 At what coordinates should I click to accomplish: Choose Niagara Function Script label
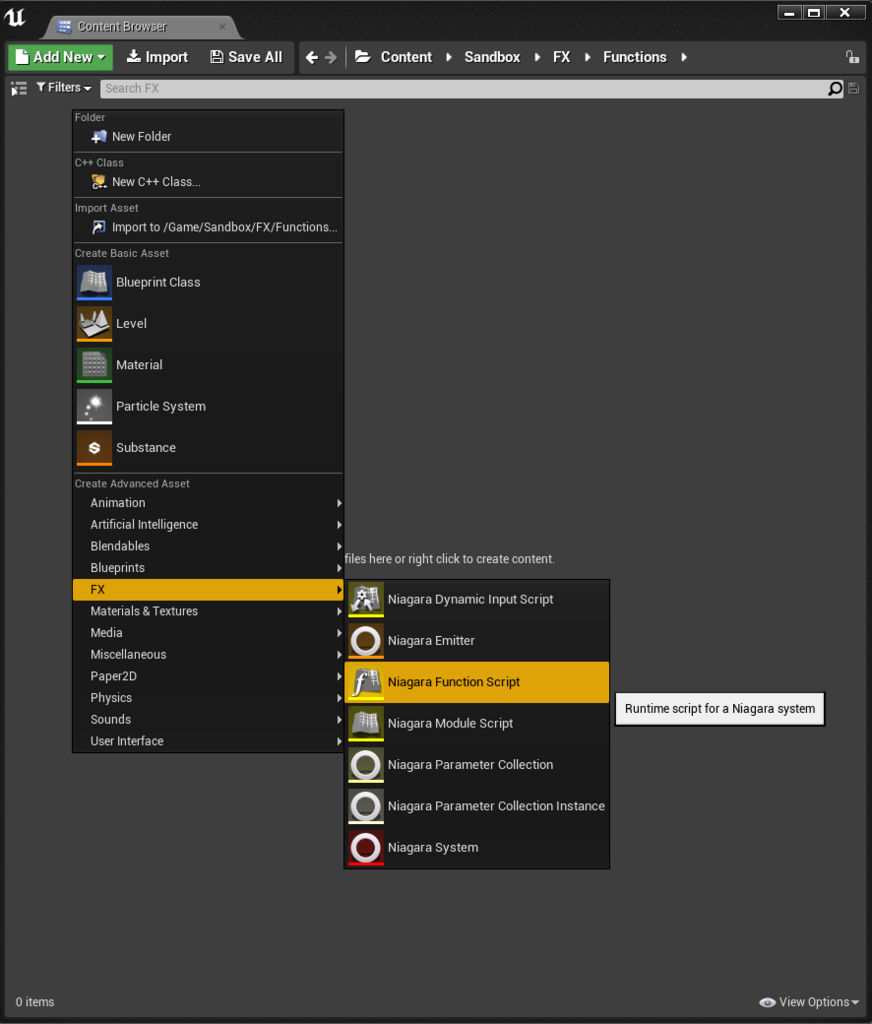point(453,682)
